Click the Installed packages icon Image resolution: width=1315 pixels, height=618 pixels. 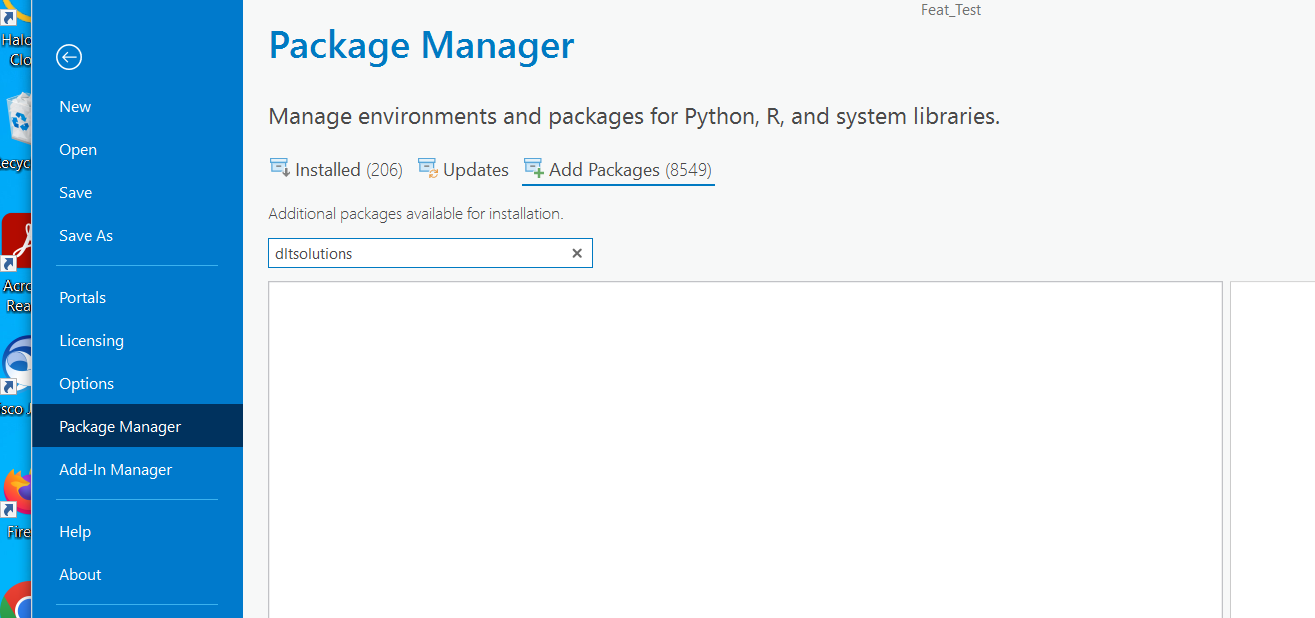(280, 168)
